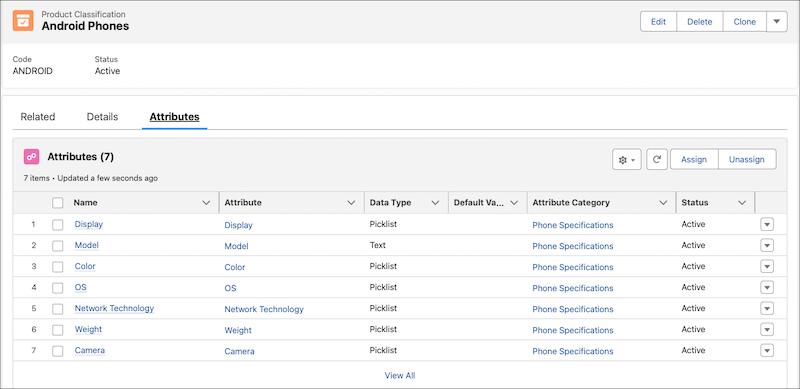Open the Name column header menu

click(206, 203)
